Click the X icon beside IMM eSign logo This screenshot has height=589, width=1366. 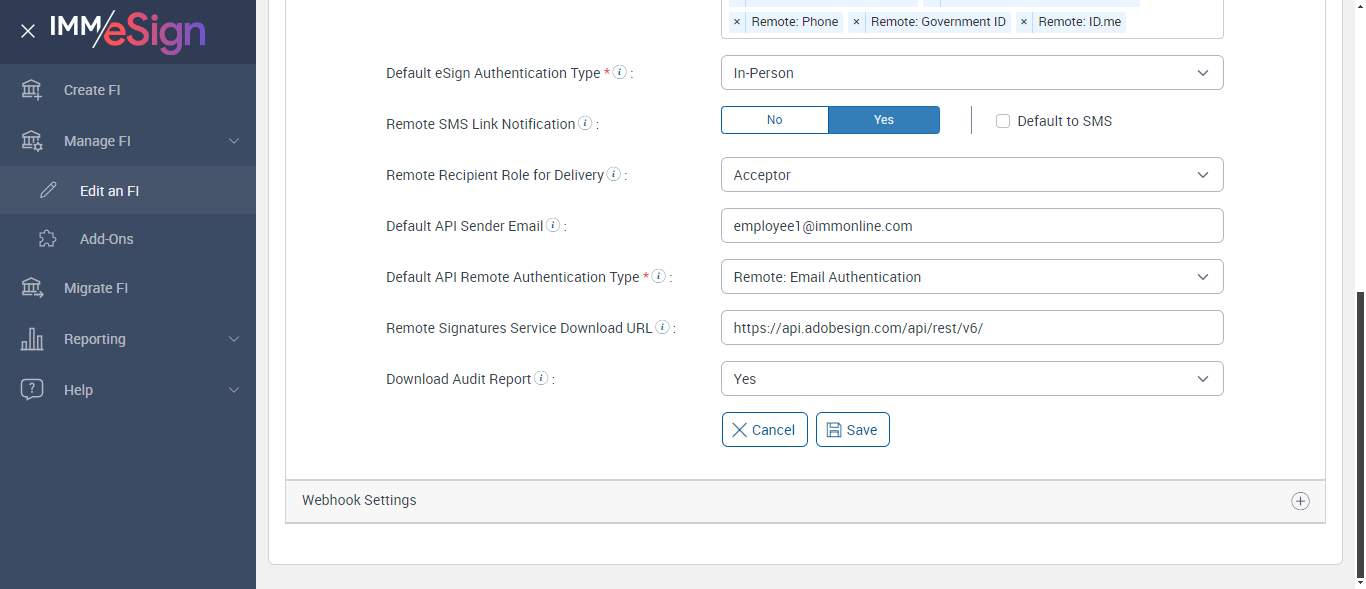pos(28,31)
